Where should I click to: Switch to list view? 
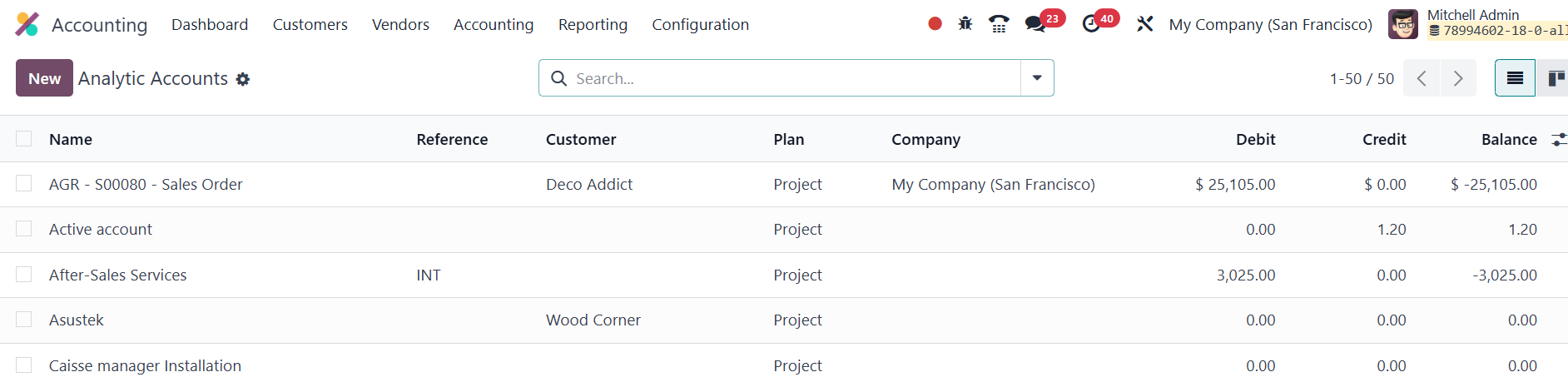coord(1515,78)
